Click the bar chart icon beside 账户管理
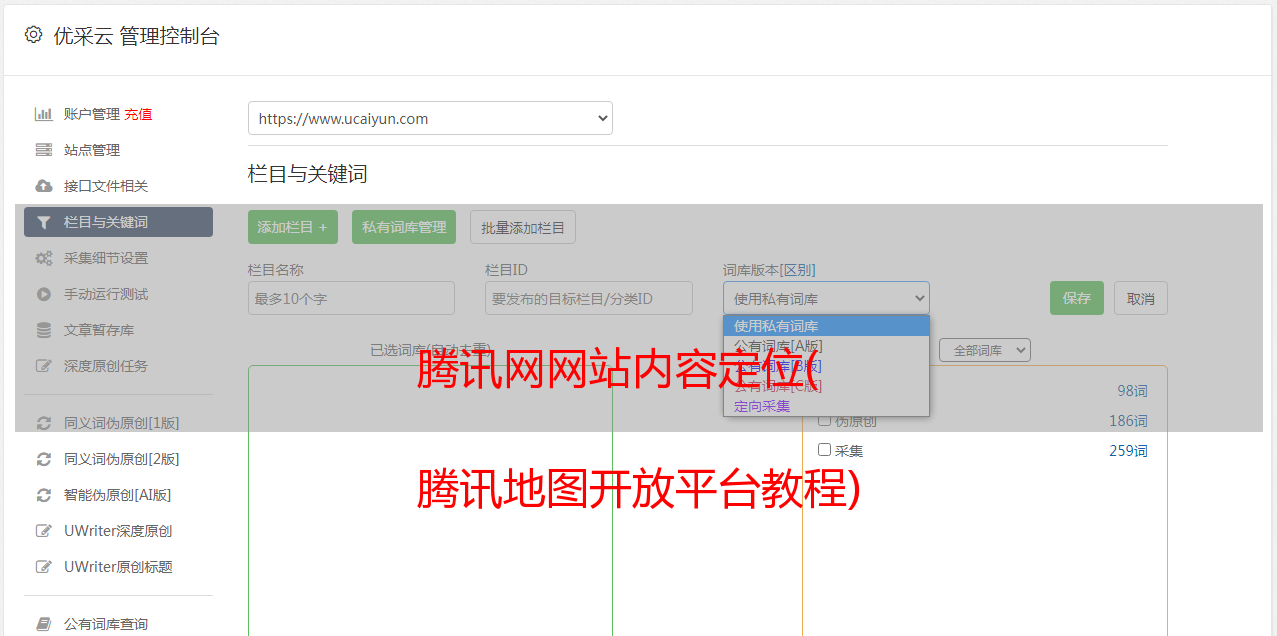Image resolution: width=1277 pixels, height=636 pixels. 44,114
